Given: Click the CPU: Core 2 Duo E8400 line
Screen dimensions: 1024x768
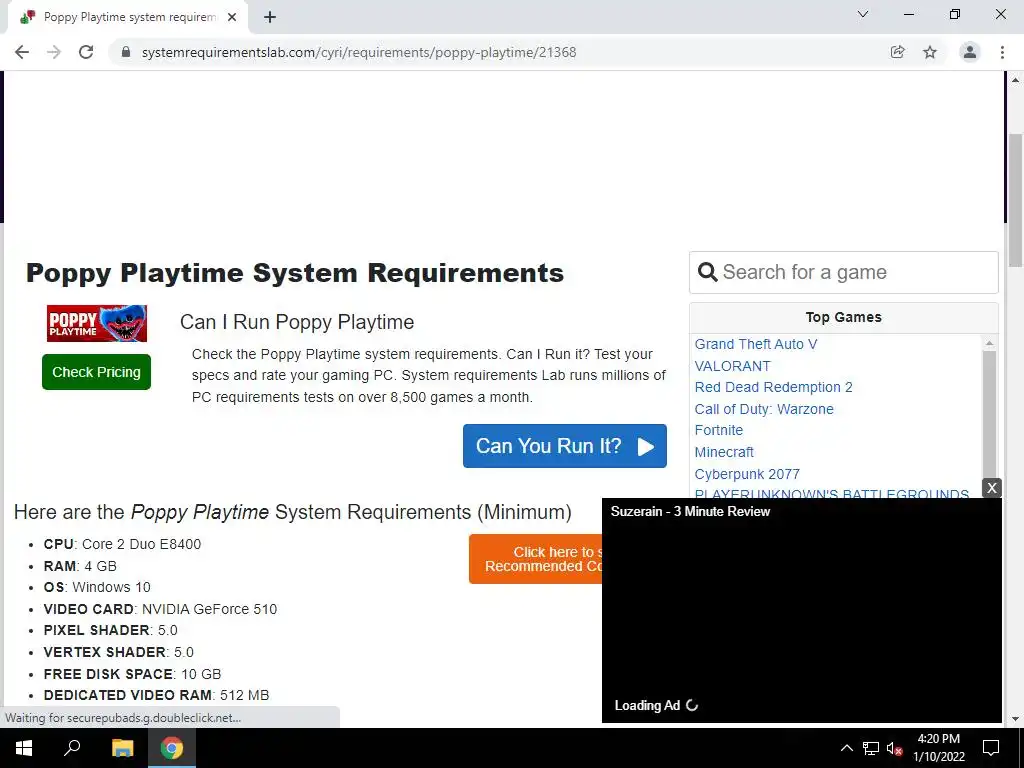Looking at the screenshot, I should pyautogui.click(x=122, y=544).
